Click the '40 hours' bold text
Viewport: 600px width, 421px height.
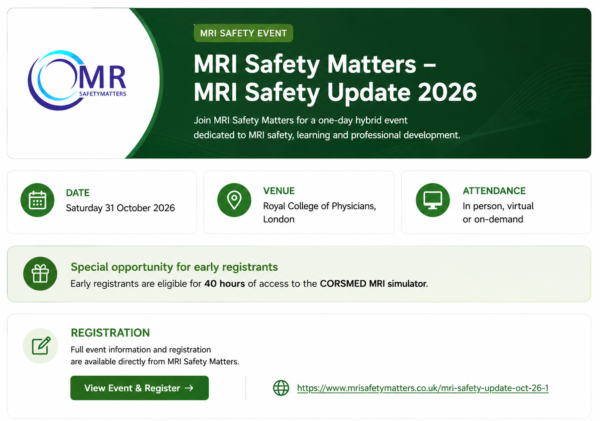pos(225,284)
